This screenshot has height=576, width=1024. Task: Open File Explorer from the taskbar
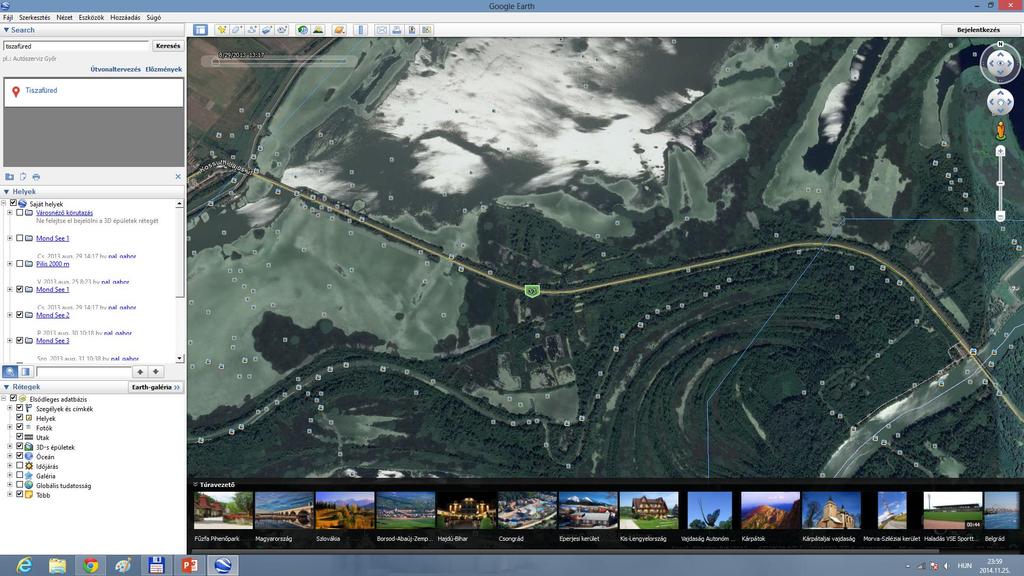(x=57, y=565)
